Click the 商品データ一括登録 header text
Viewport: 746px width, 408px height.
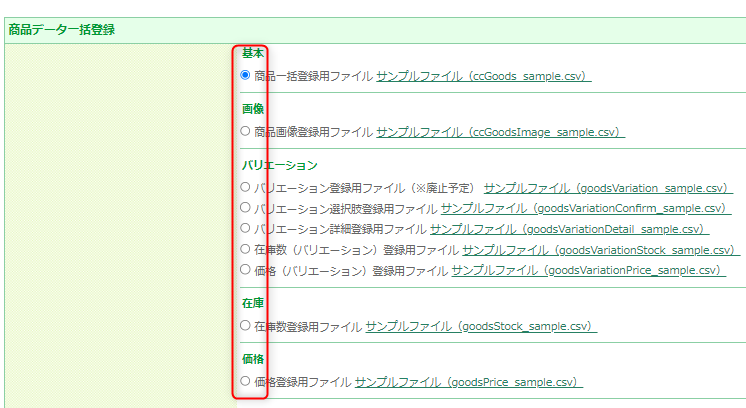(x=62, y=30)
